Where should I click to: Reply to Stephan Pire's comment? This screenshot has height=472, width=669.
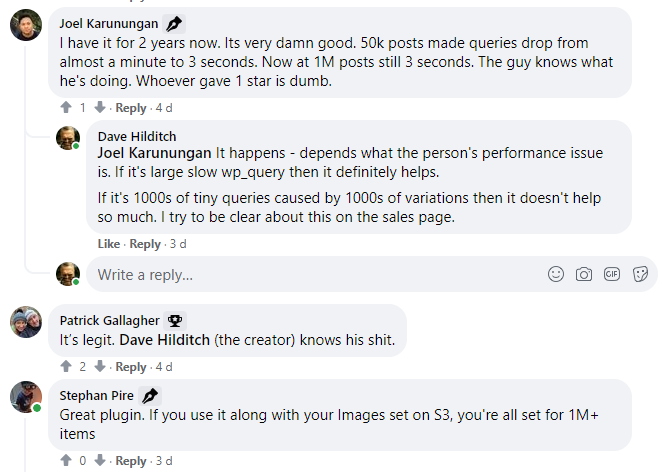click(130, 461)
